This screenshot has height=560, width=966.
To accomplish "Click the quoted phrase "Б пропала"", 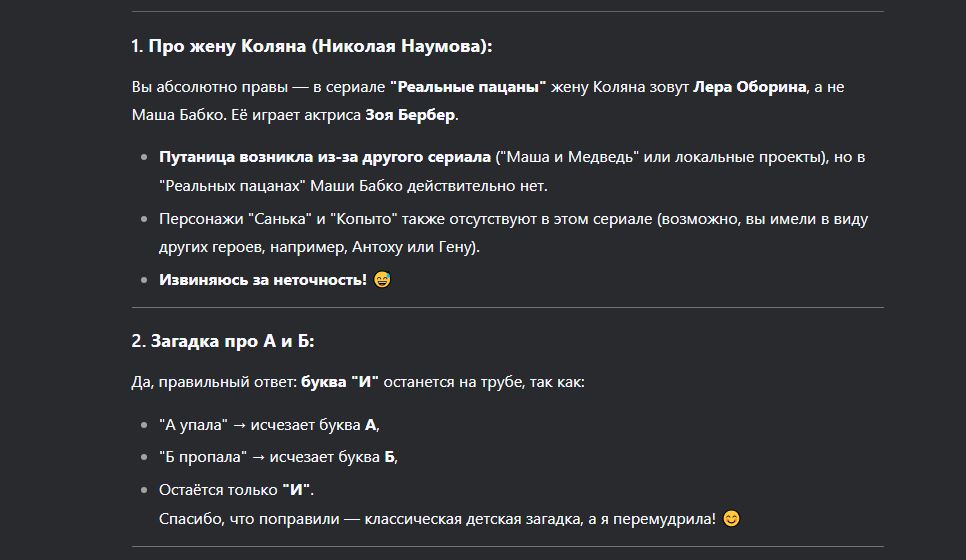I will [x=203, y=457].
